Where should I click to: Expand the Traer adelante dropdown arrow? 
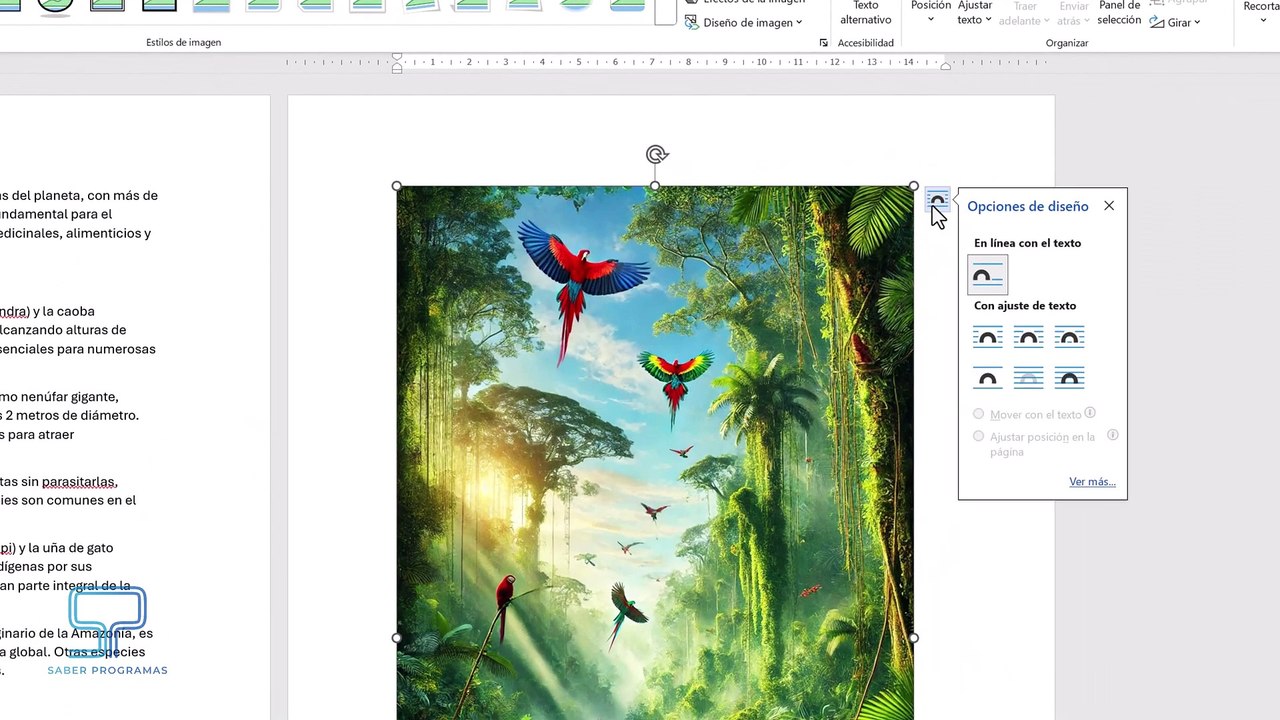pyautogui.click(x=1047, y=21)
